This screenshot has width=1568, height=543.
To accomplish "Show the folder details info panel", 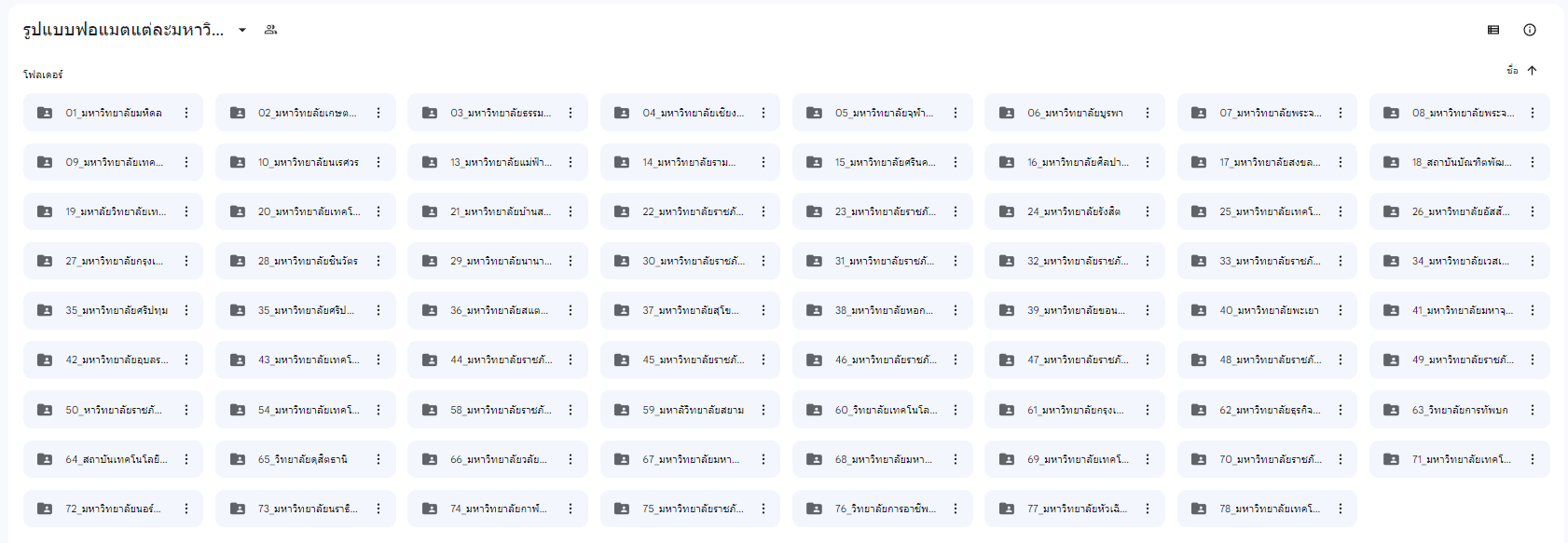I will pyautogui.click(x=1530, y=30).
